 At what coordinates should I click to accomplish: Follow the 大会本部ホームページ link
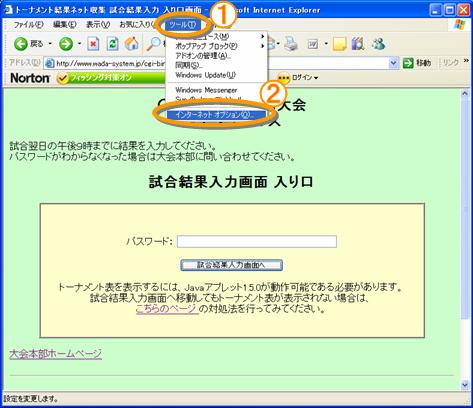55,354
